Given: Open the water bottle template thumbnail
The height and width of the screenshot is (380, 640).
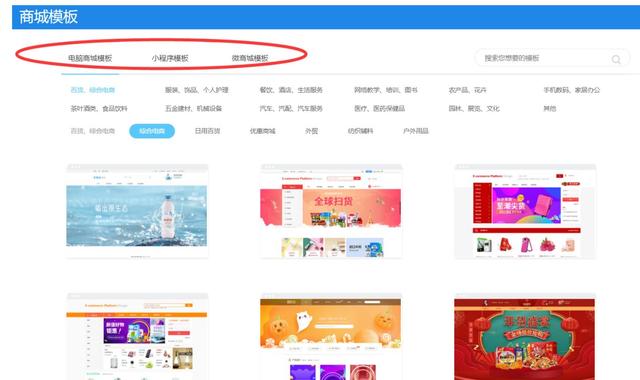Looking at the screenshot, I should [x=137, y=211].
